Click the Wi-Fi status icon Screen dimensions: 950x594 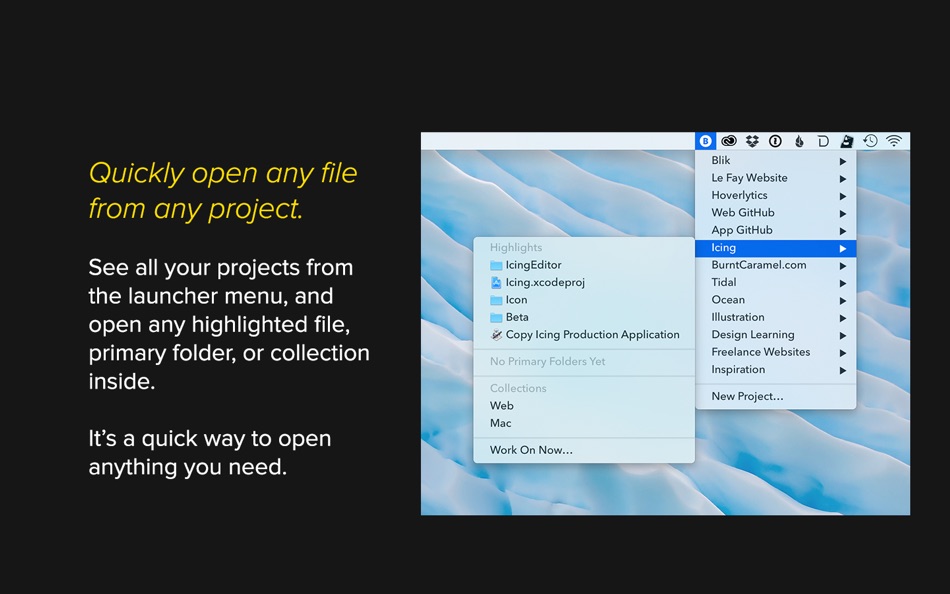(894, 141)
